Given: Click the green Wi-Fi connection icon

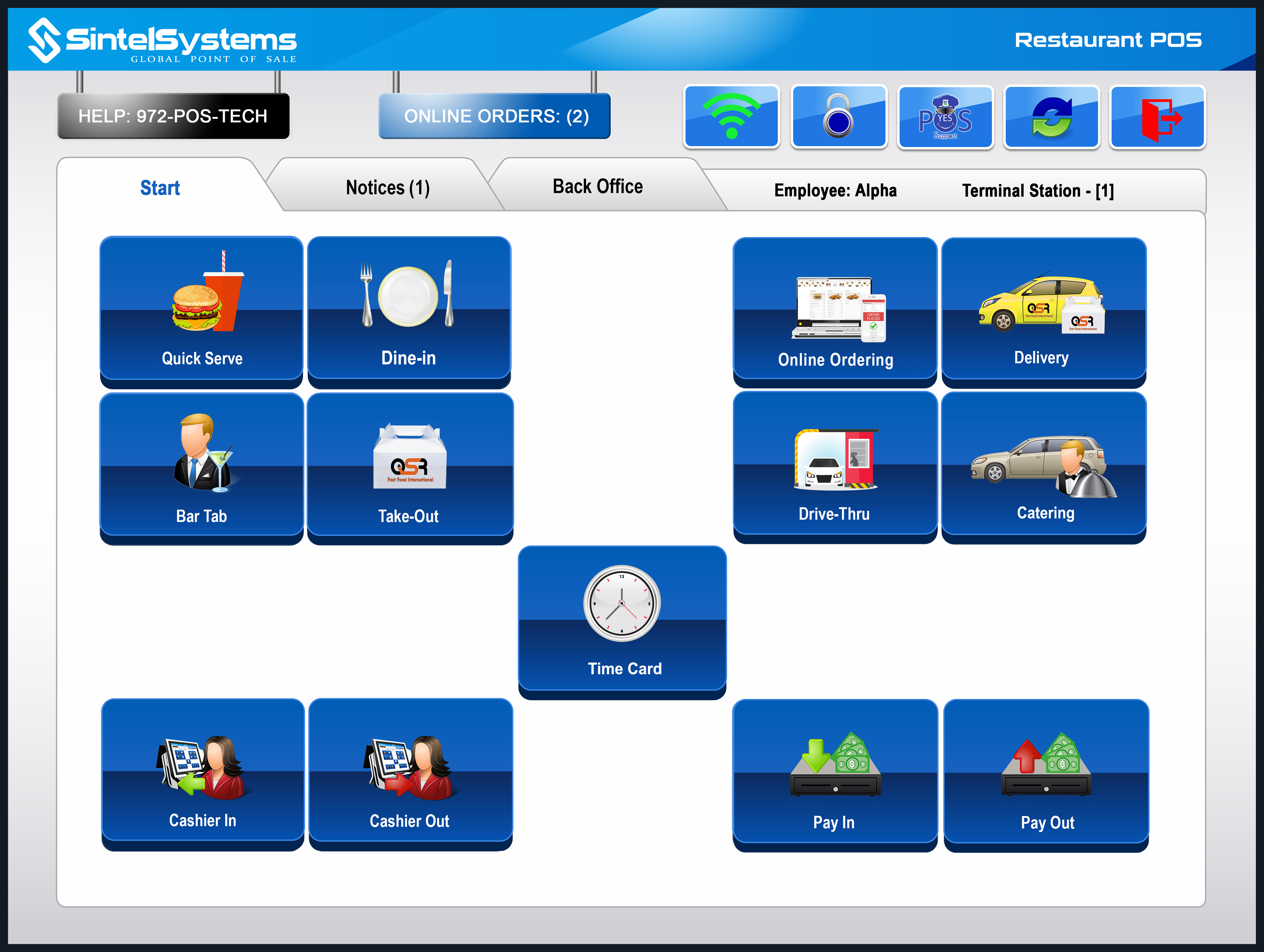Looking at the screenshot, I should coord(732,117).
